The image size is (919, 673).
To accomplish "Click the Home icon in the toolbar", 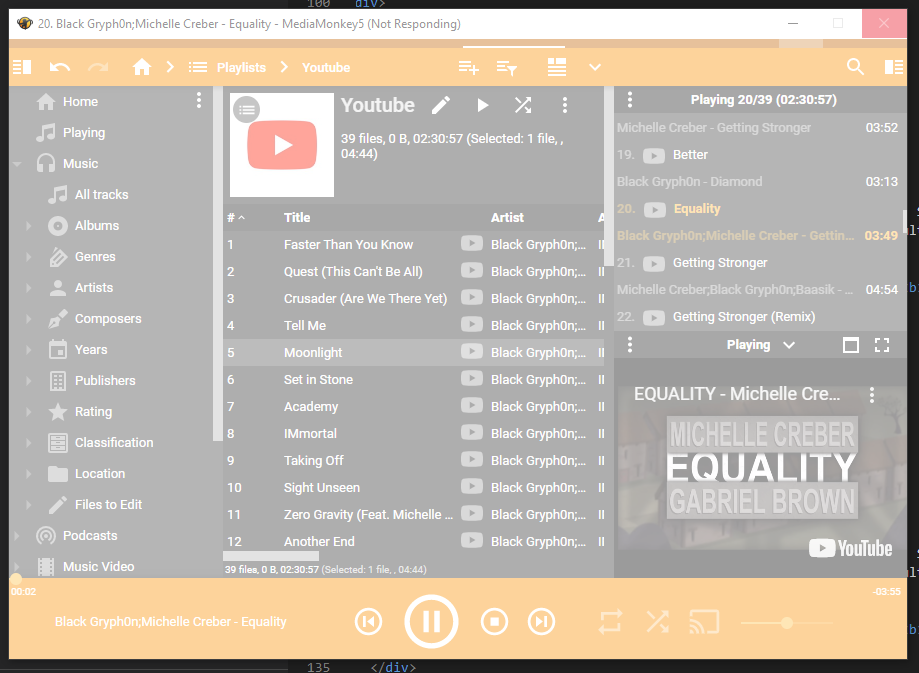I will point(142,67).
